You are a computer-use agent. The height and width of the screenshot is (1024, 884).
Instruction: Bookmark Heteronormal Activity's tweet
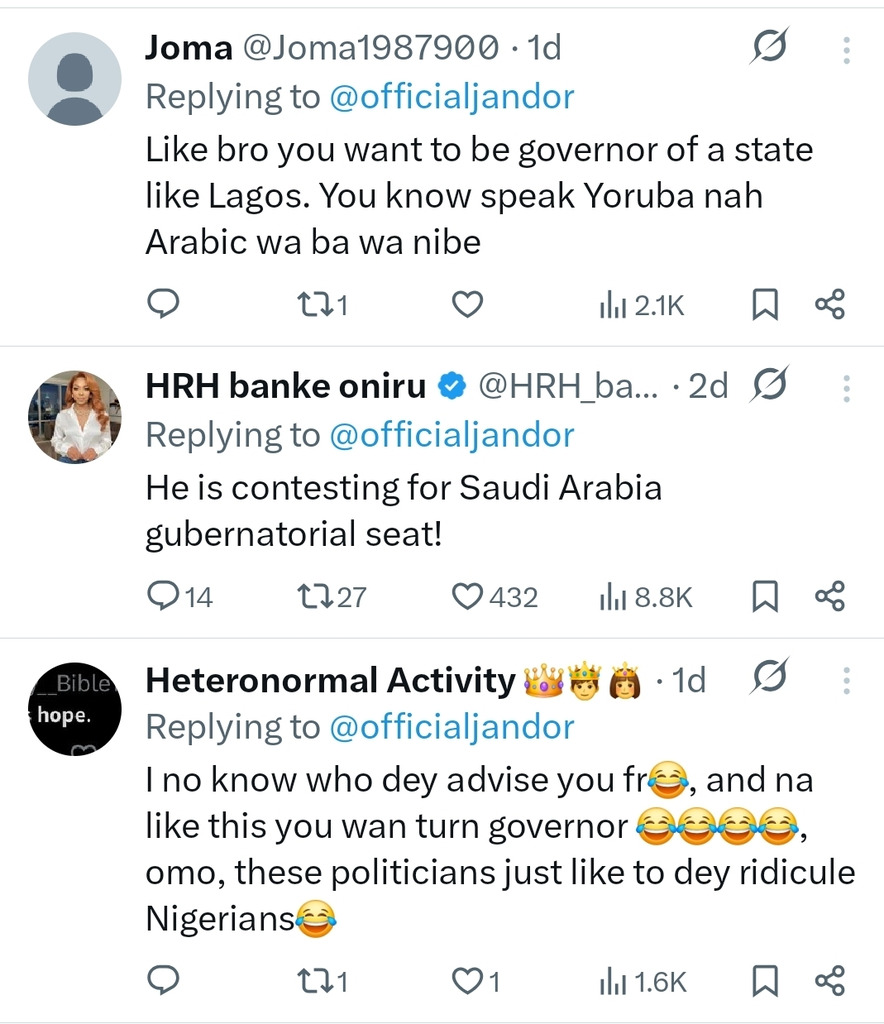[x=765, y=982]
